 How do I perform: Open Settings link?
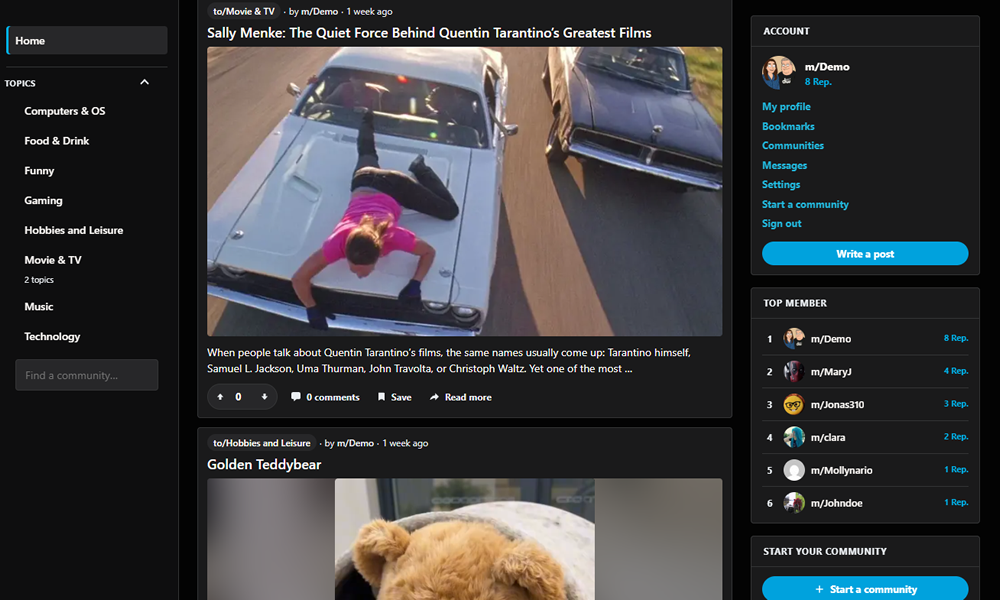point(781,184)
